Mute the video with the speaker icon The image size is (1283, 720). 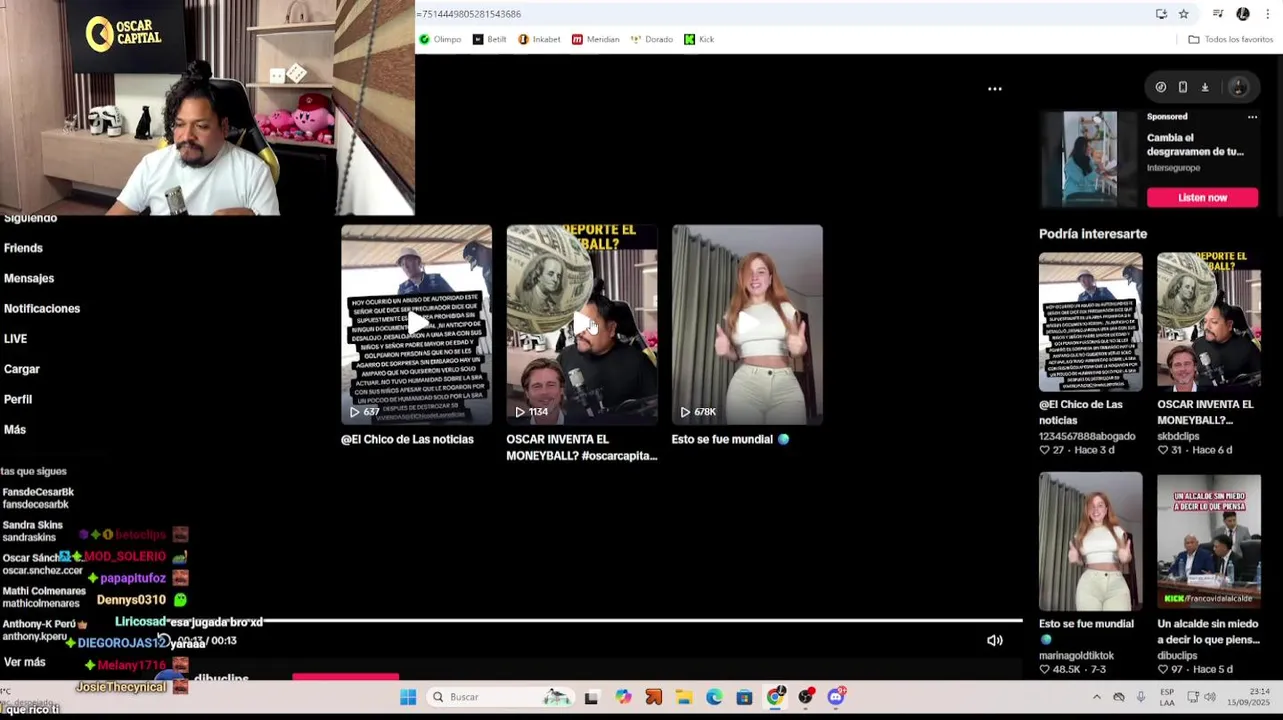(x=995, y=641)
